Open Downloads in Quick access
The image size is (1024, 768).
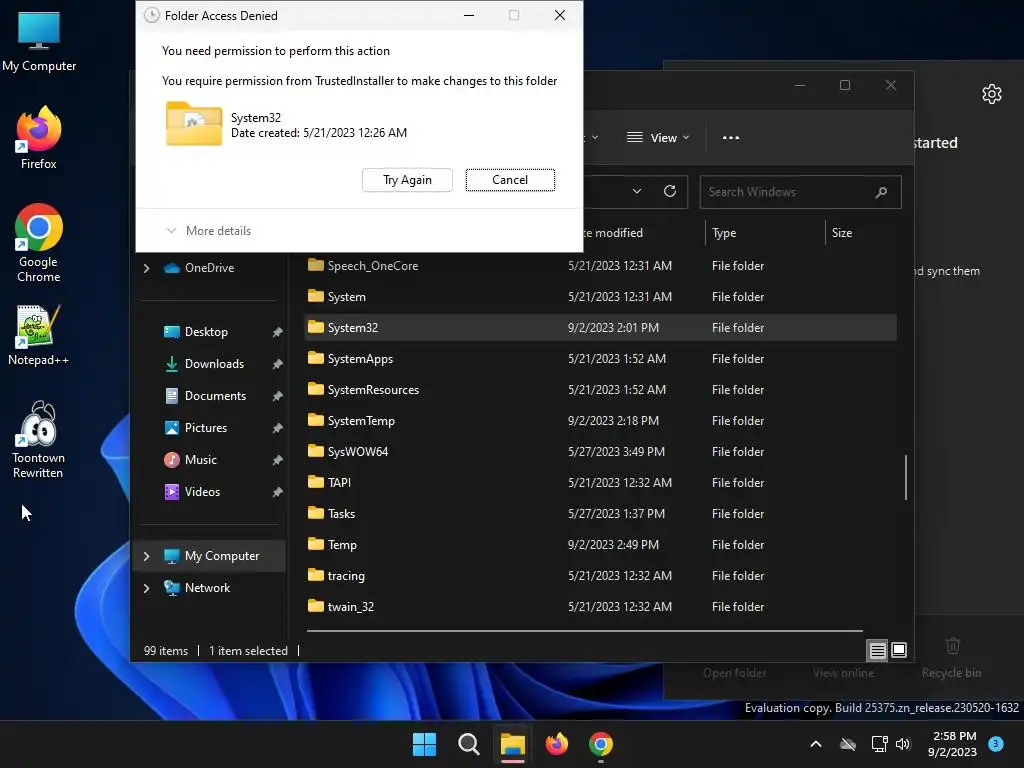pyautogui.click(x=214, y=364)
